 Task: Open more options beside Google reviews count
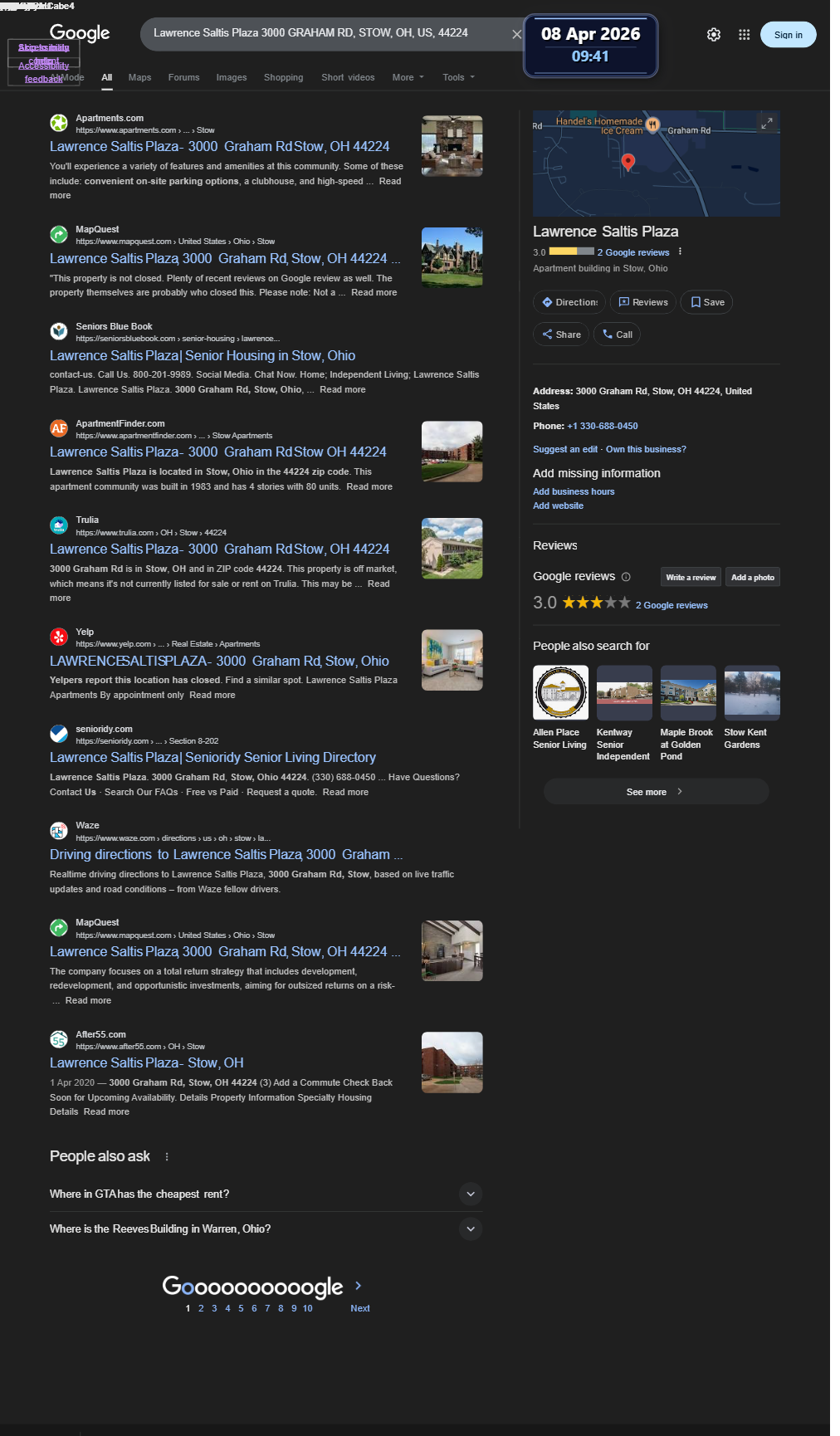point(680,252)
